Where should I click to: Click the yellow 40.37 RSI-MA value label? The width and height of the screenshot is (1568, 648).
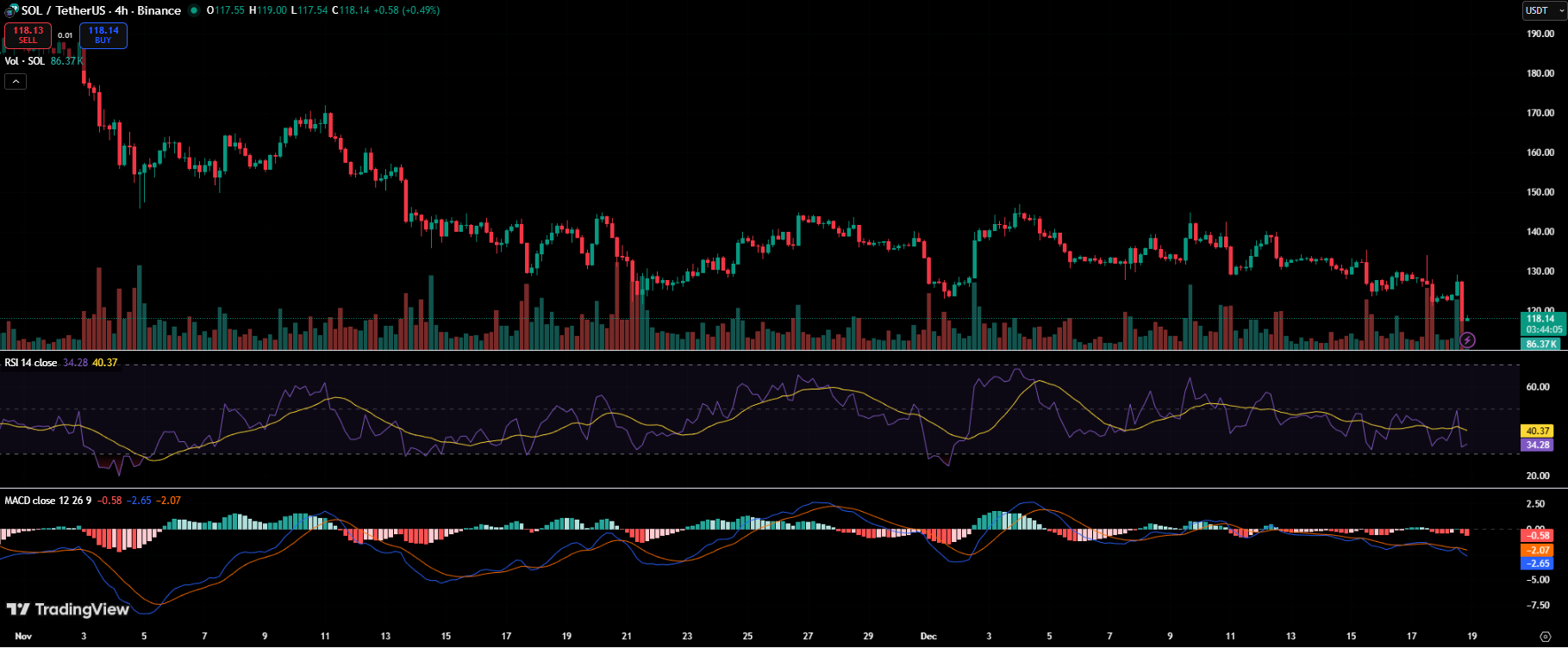[1538, 431]
